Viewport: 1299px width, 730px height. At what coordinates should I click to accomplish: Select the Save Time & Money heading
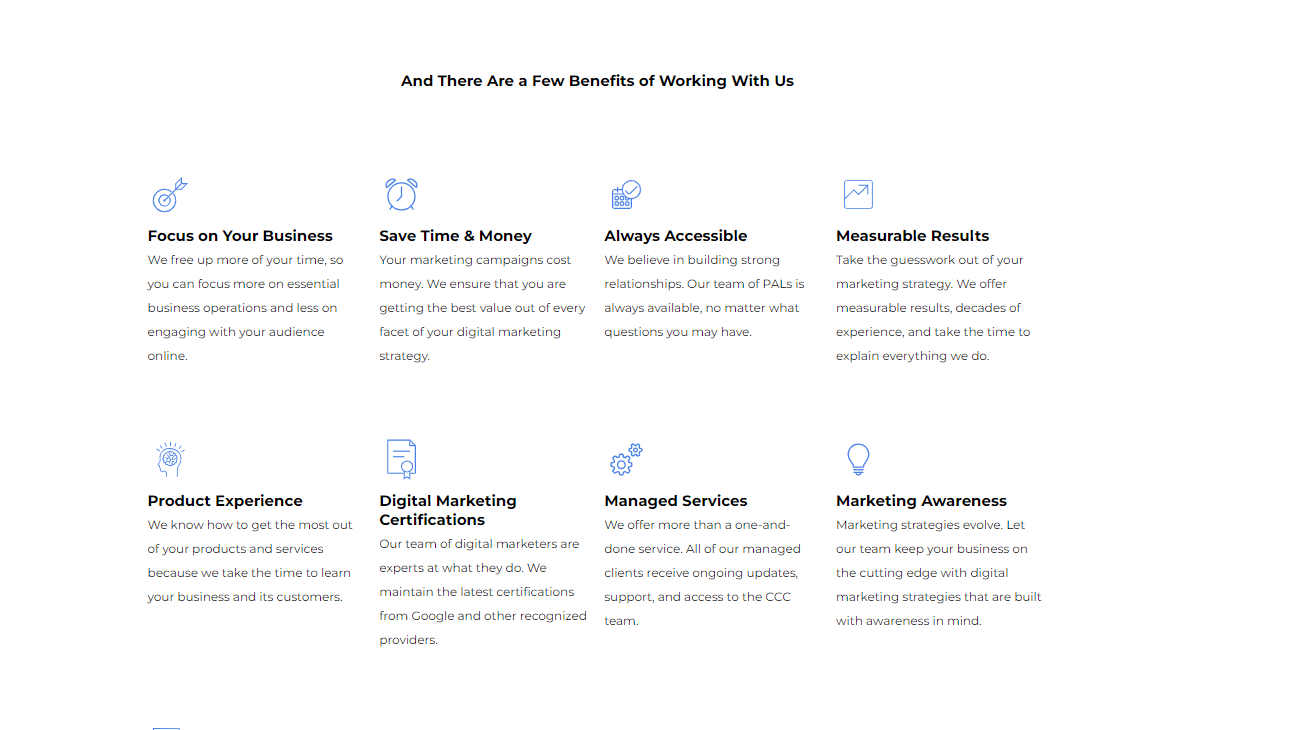pyautogui.click(x=455, y=236)
